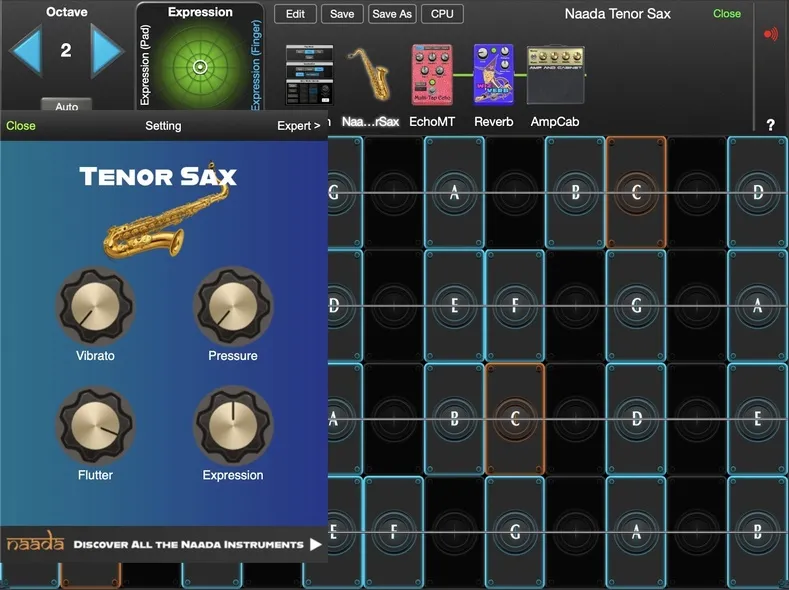This screenshot has height=590, width=789.
Task: Close the Naada Tenor Sax preset view
Action: pyautogui.click(x=727, y=14)
